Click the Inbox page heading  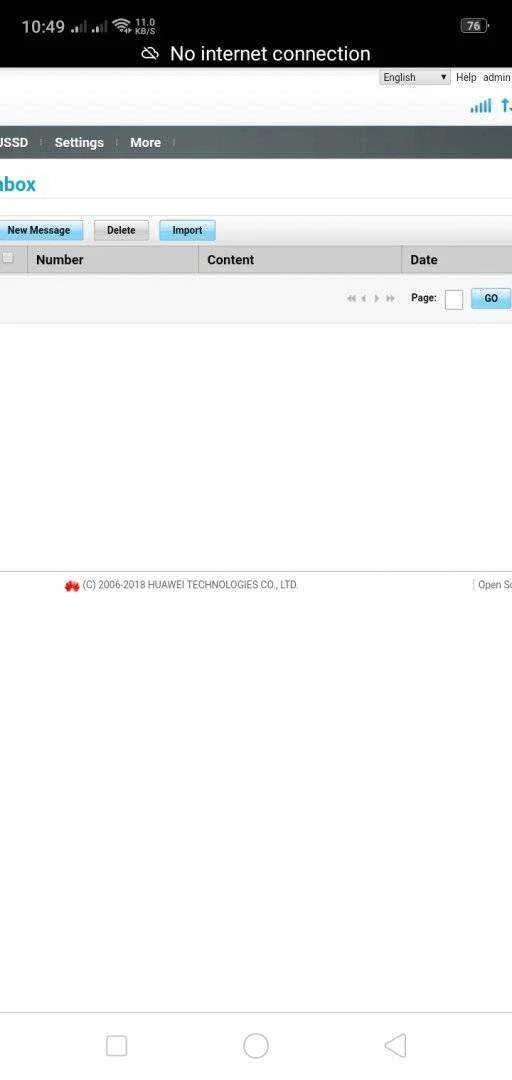click(18, 185)
